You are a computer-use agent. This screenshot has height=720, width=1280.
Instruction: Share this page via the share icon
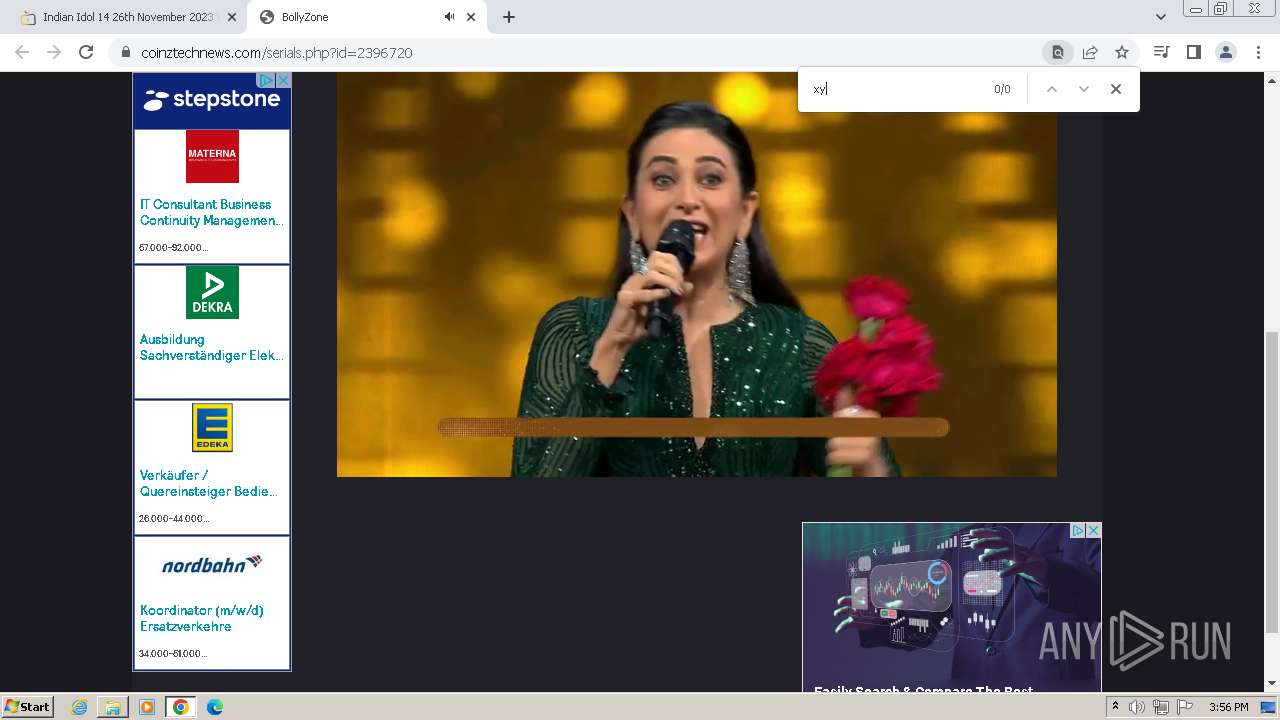[x=1090, y=52]
